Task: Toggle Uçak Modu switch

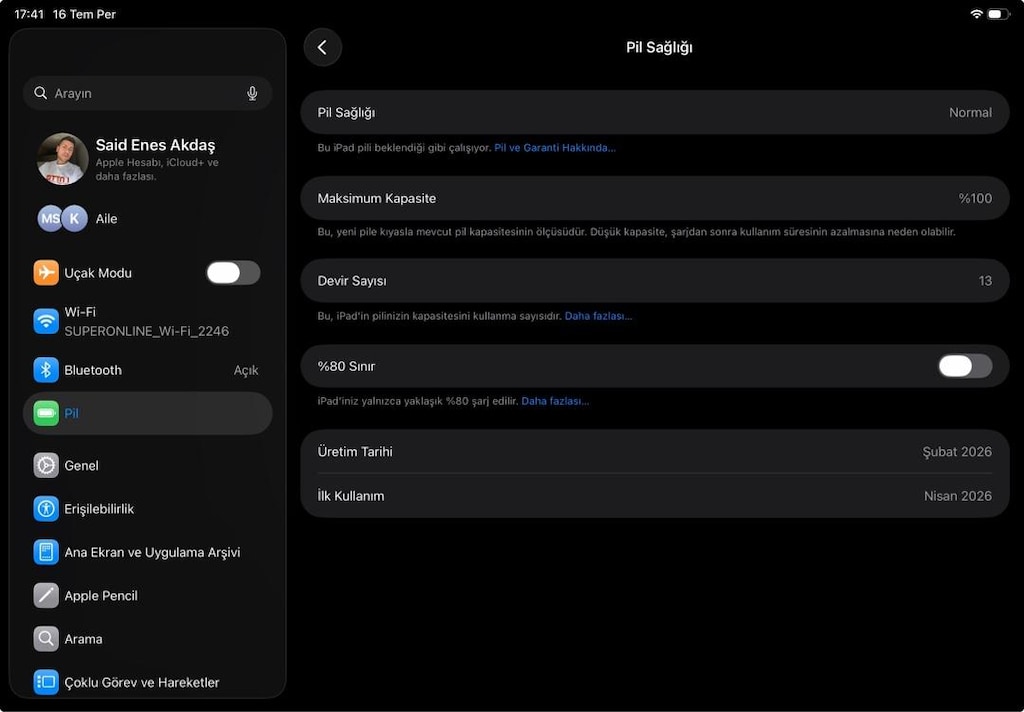Action: click(233, 272)
